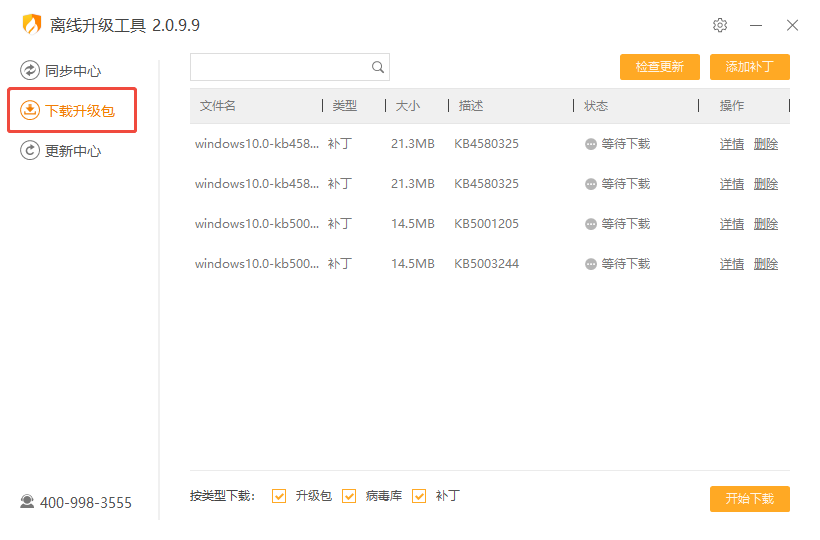Click the download package icon in sidebar
This screenshot has height=540, width=820.
click(x=30, y=110)
